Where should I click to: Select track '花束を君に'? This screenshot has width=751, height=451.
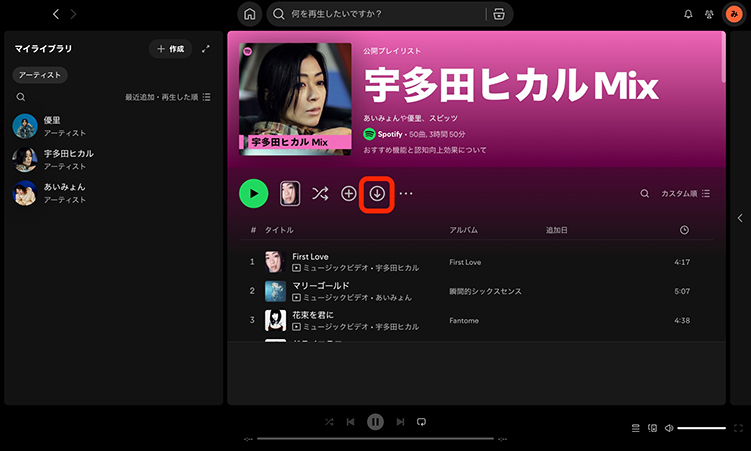[x=313, y=315]
